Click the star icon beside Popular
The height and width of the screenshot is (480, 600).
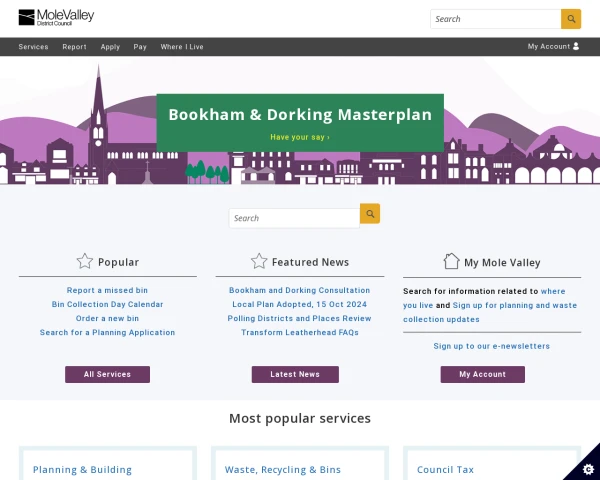[x=85, y=261]
